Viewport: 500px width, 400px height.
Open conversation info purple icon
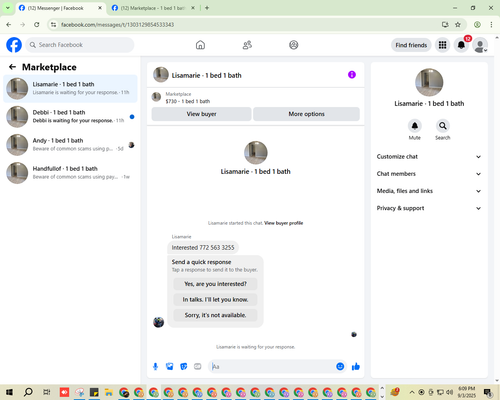(x=352, y=75)
